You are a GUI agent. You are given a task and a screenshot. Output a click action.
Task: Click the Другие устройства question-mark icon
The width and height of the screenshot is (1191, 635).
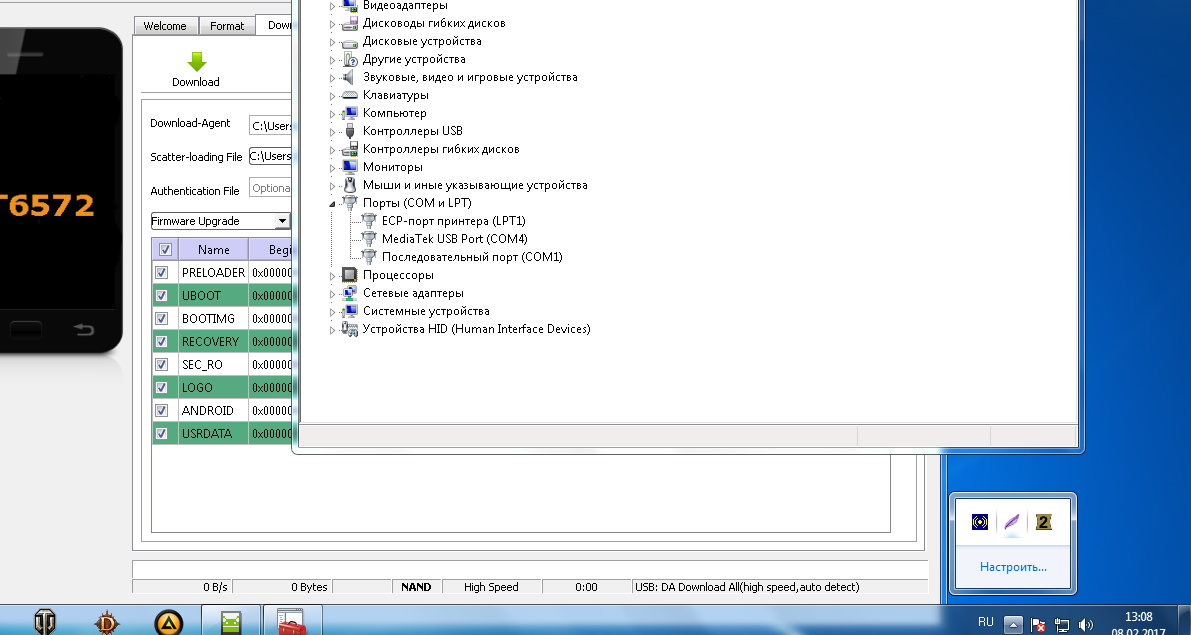pos(349,59)
